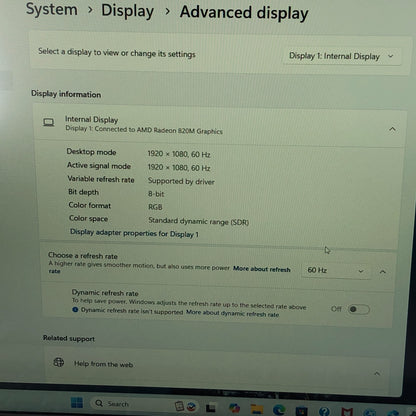Click the Variable refresh rate label
The height and width of the screenshot is (416, 416).
click(x=101, y=179)
